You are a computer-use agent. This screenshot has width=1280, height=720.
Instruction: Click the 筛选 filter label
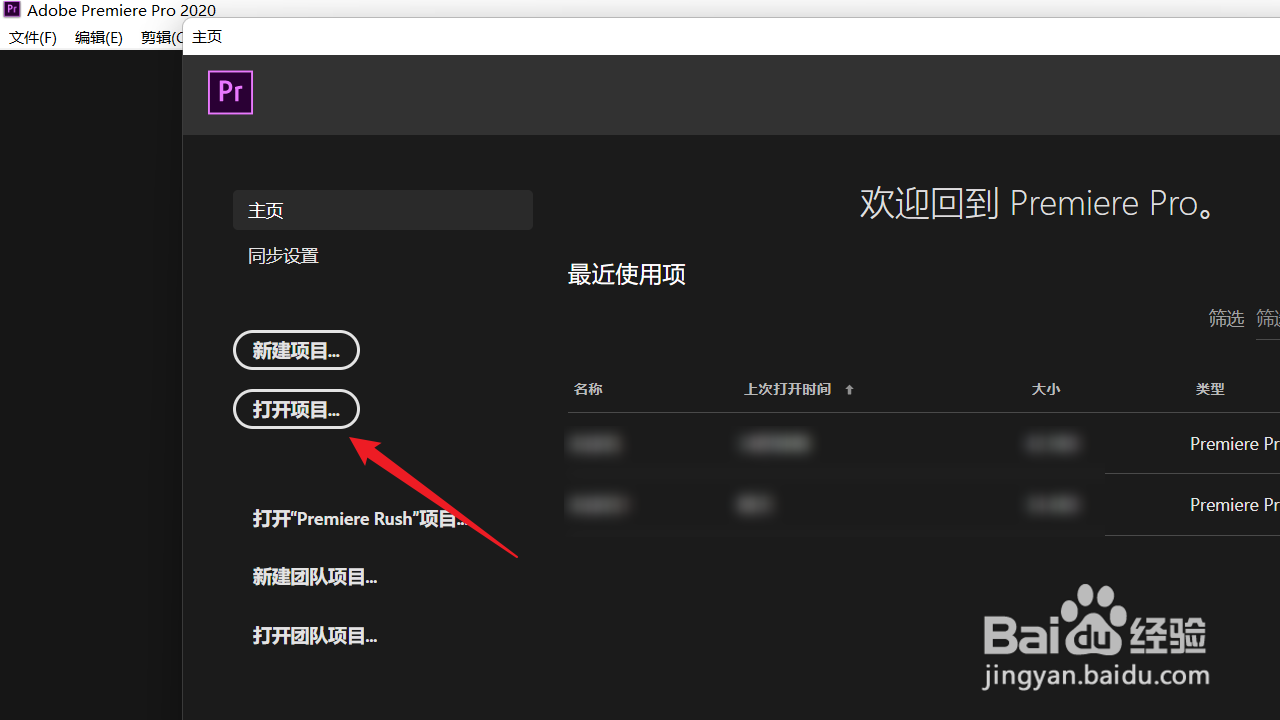coord(1226,318)
